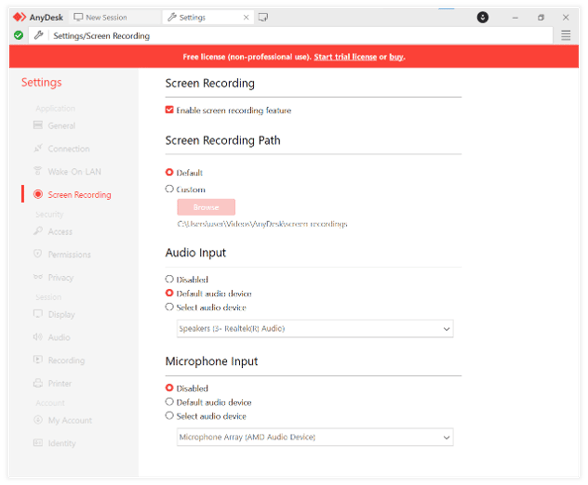Click the wrench icon in address bar
The image size is (588, 485).
pyautogui.click(x=38, y=36)
